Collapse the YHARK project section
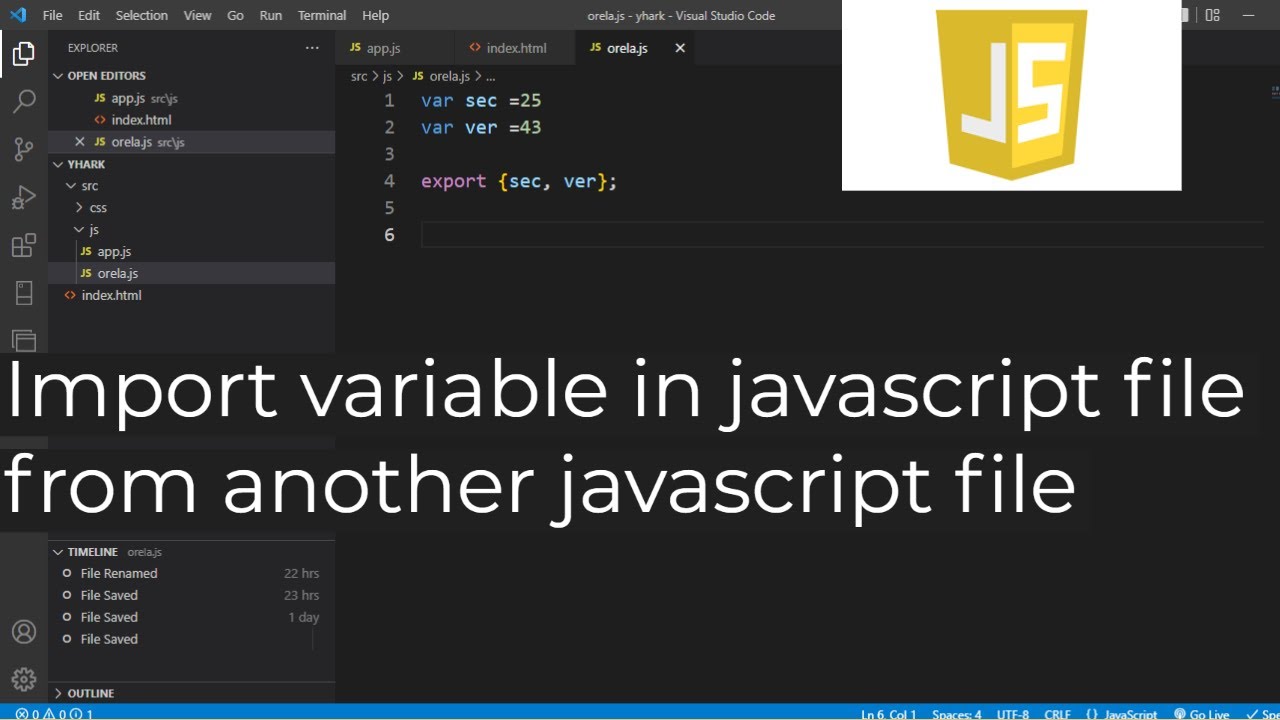This screenshot has width=1280, height=720. click(x=192, y=164)
